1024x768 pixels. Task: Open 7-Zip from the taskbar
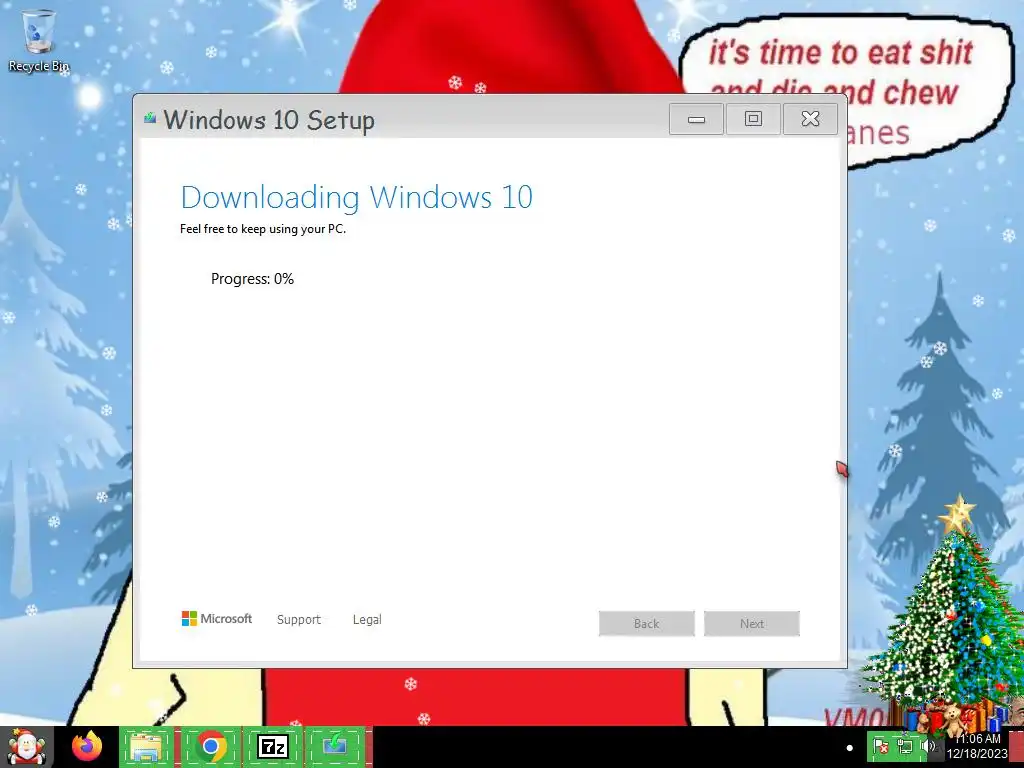tap(273, 747)
